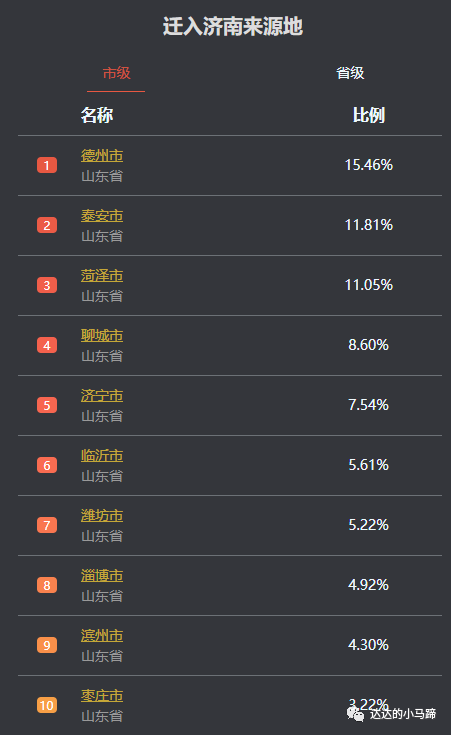Screen dimensions: 451x735
Task: Click the rank 1 badge icon
Action: pos(47,165)
